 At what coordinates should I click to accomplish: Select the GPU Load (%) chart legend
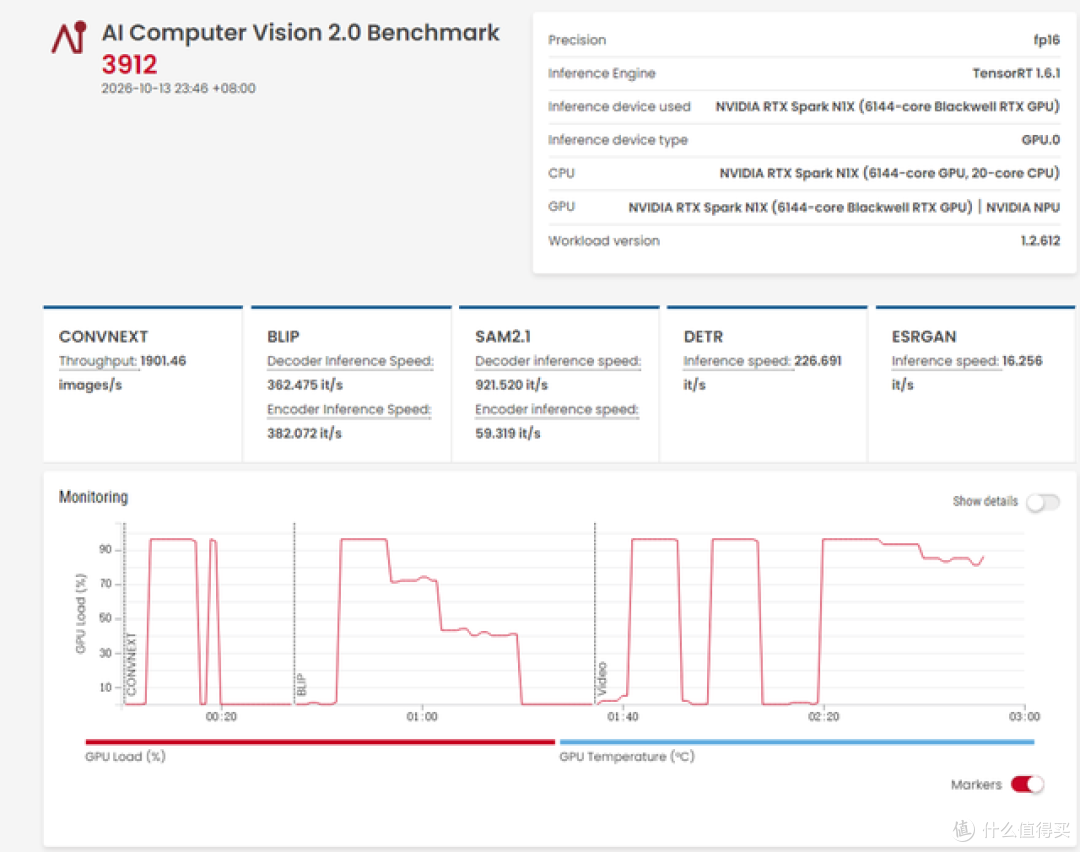point(125,756)
